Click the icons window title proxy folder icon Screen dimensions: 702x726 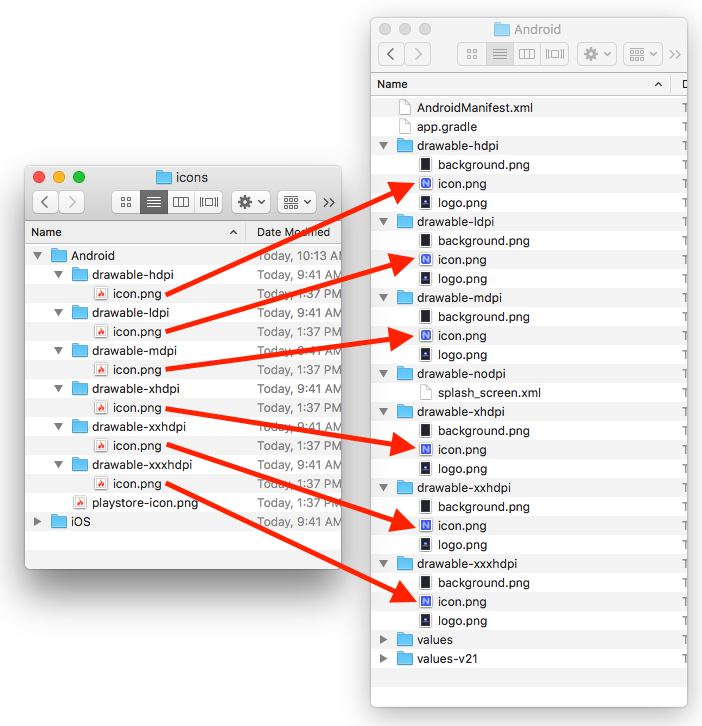(163, 177)
